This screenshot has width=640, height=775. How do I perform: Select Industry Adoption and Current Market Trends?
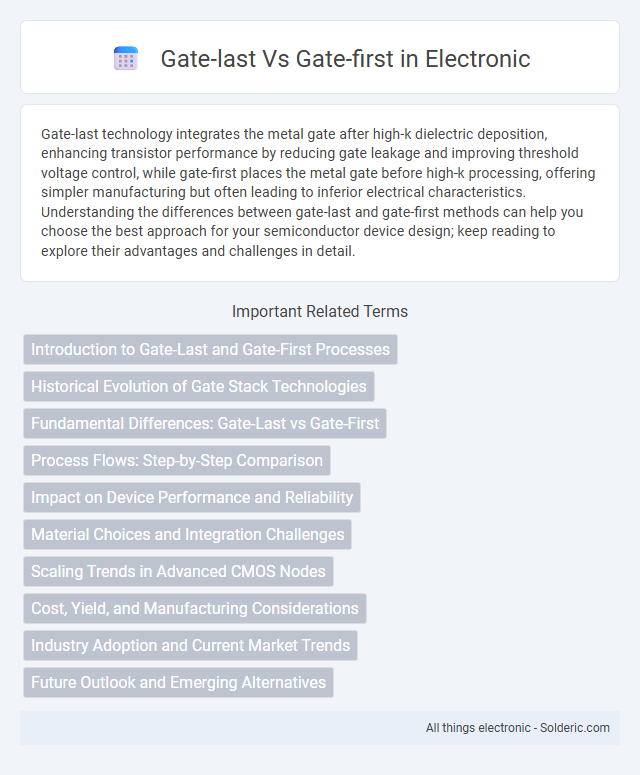click(x=190, y=646)
